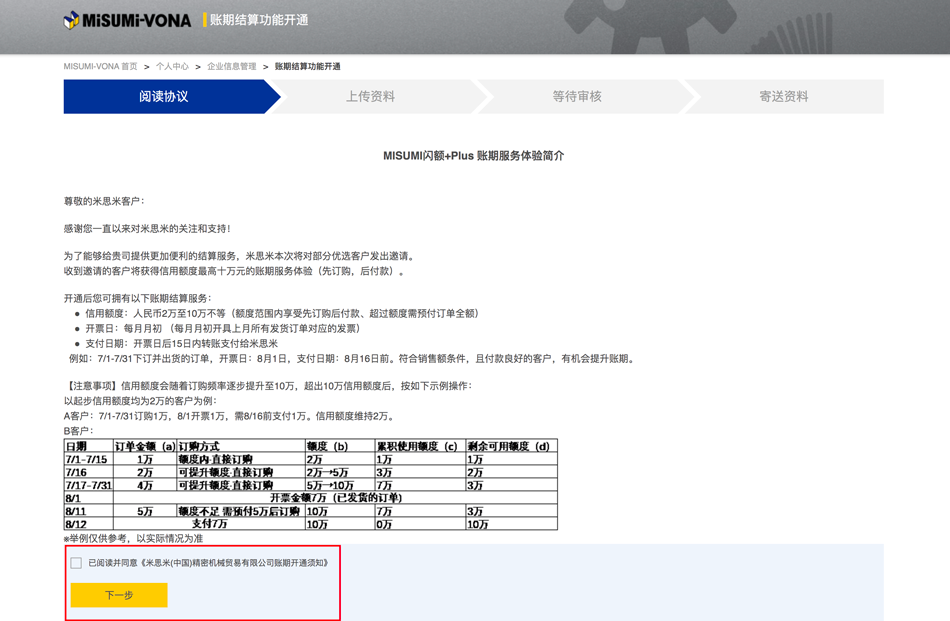
Task: Go to MISUMI-VONA 首页 in the breadcrumb
Action: point(100,67)
